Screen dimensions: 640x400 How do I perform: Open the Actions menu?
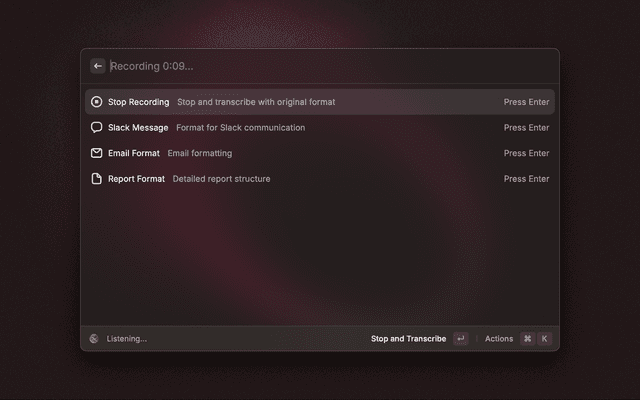pos(499,339)
